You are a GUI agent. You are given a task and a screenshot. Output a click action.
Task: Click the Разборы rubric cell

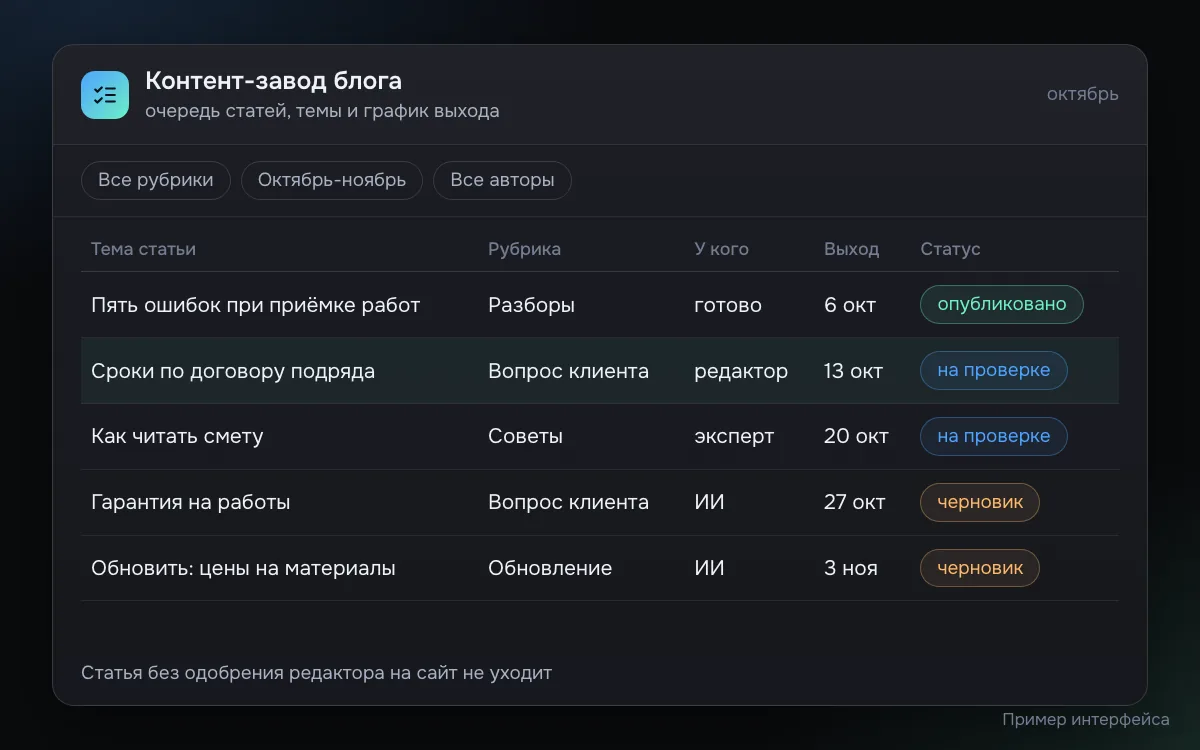[x=531, y=305]
